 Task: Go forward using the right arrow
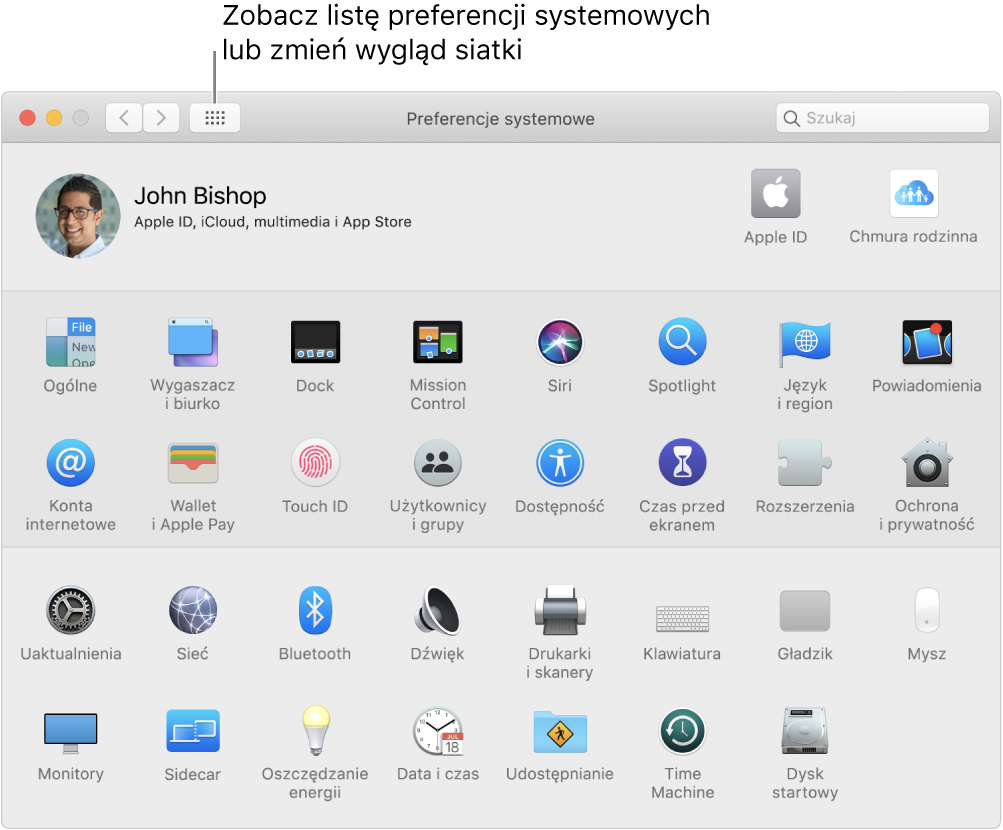pyautogui.click(x=161, y=118)
